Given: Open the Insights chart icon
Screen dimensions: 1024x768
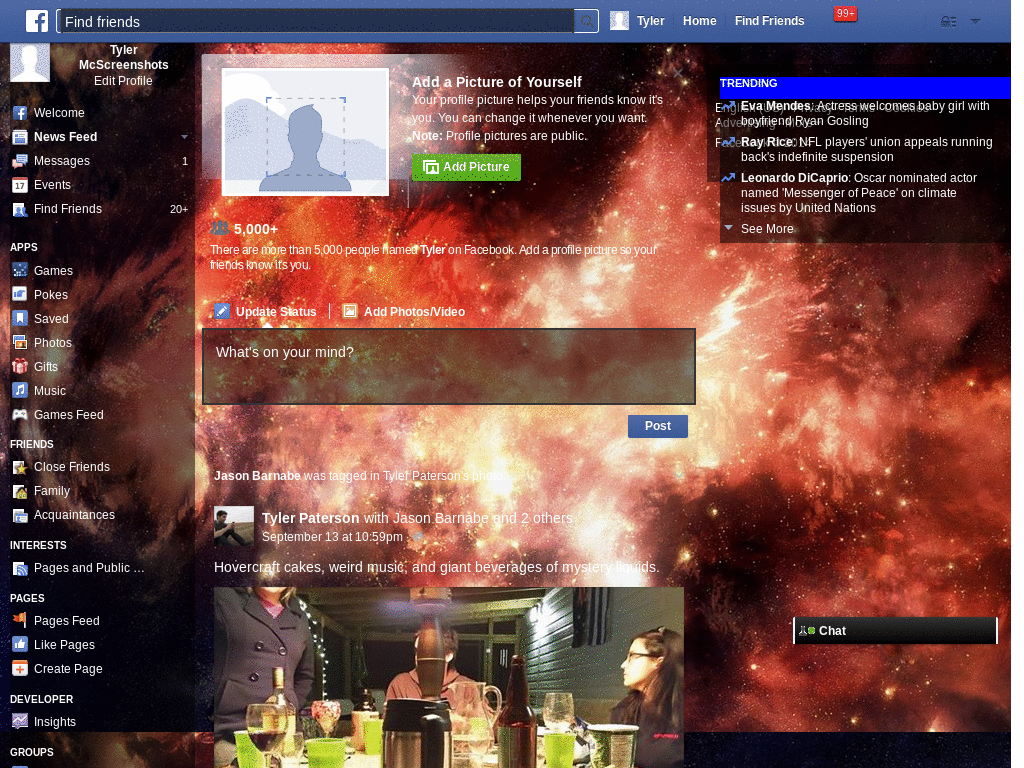Looking at the screenshot, I should point(20,721).
